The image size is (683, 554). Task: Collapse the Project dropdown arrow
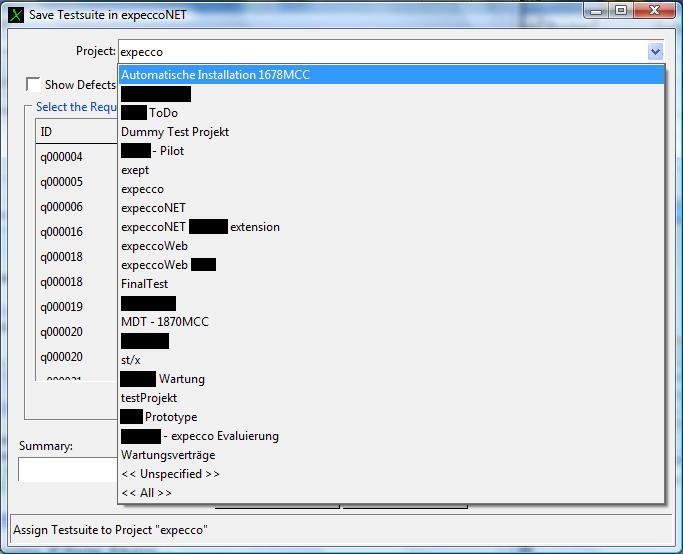(654, 51)
